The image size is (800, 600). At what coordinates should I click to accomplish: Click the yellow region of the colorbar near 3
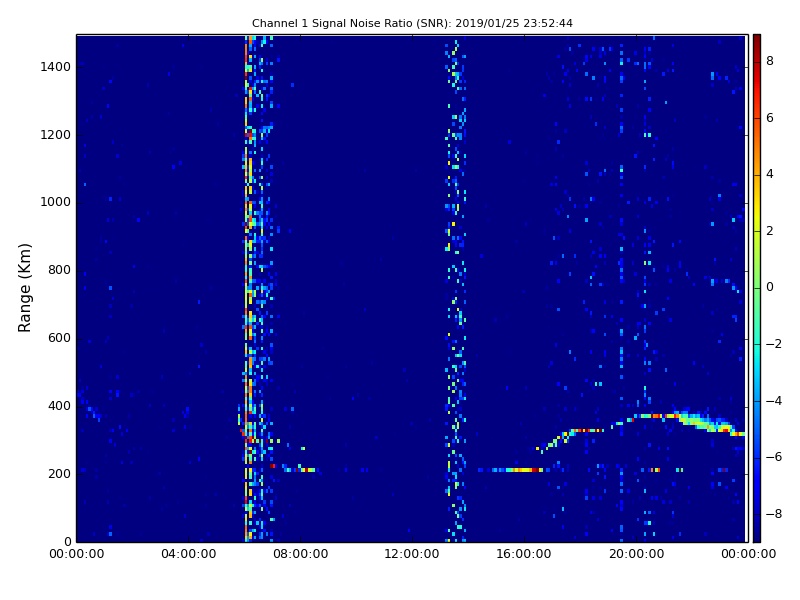(757, 203)
